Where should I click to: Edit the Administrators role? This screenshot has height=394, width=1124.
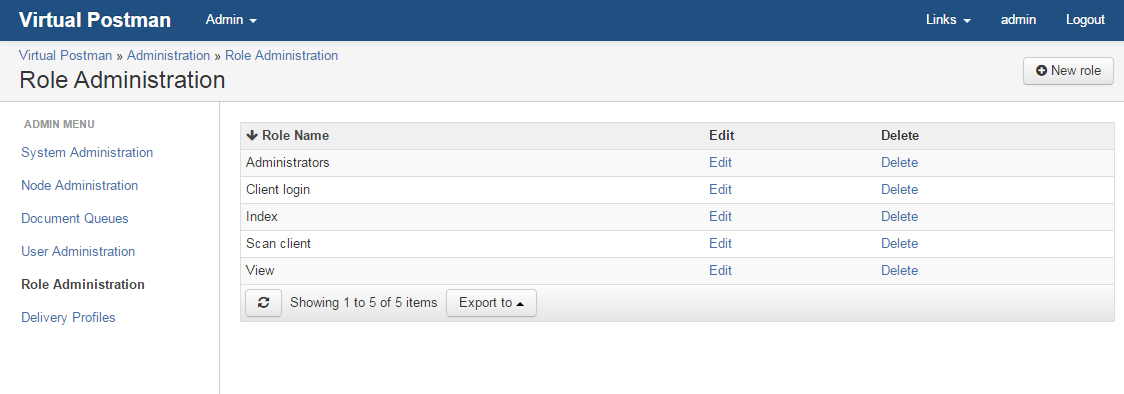[x=720, y=163]
